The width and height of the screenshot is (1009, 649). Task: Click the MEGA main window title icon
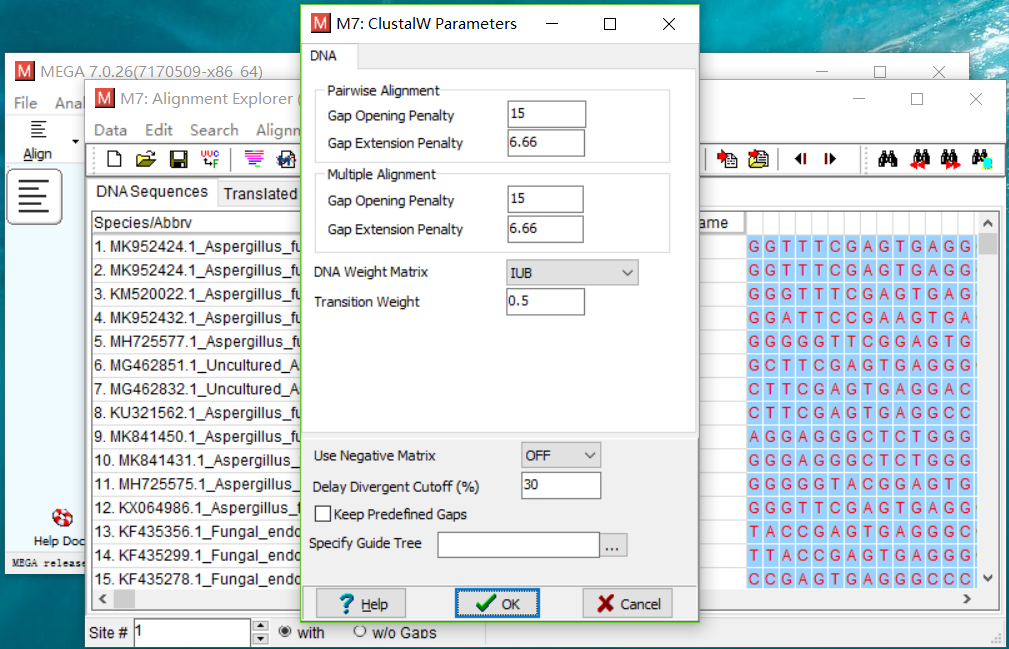(x=24, y=71)
